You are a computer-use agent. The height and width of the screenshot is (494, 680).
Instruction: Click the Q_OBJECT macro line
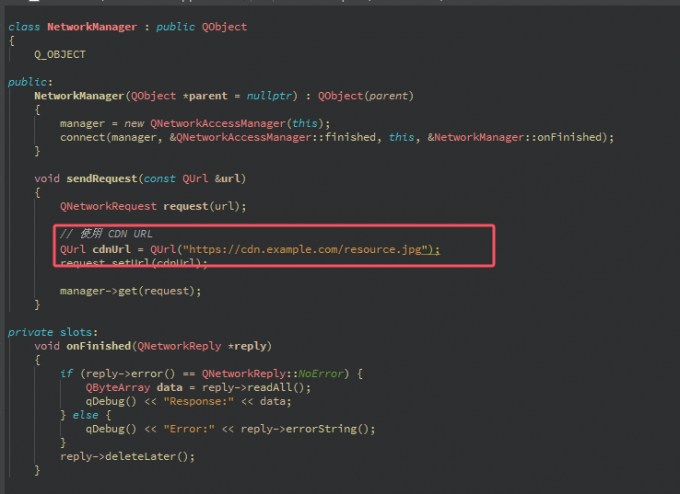pyautogui.click(x=59, y=55)
